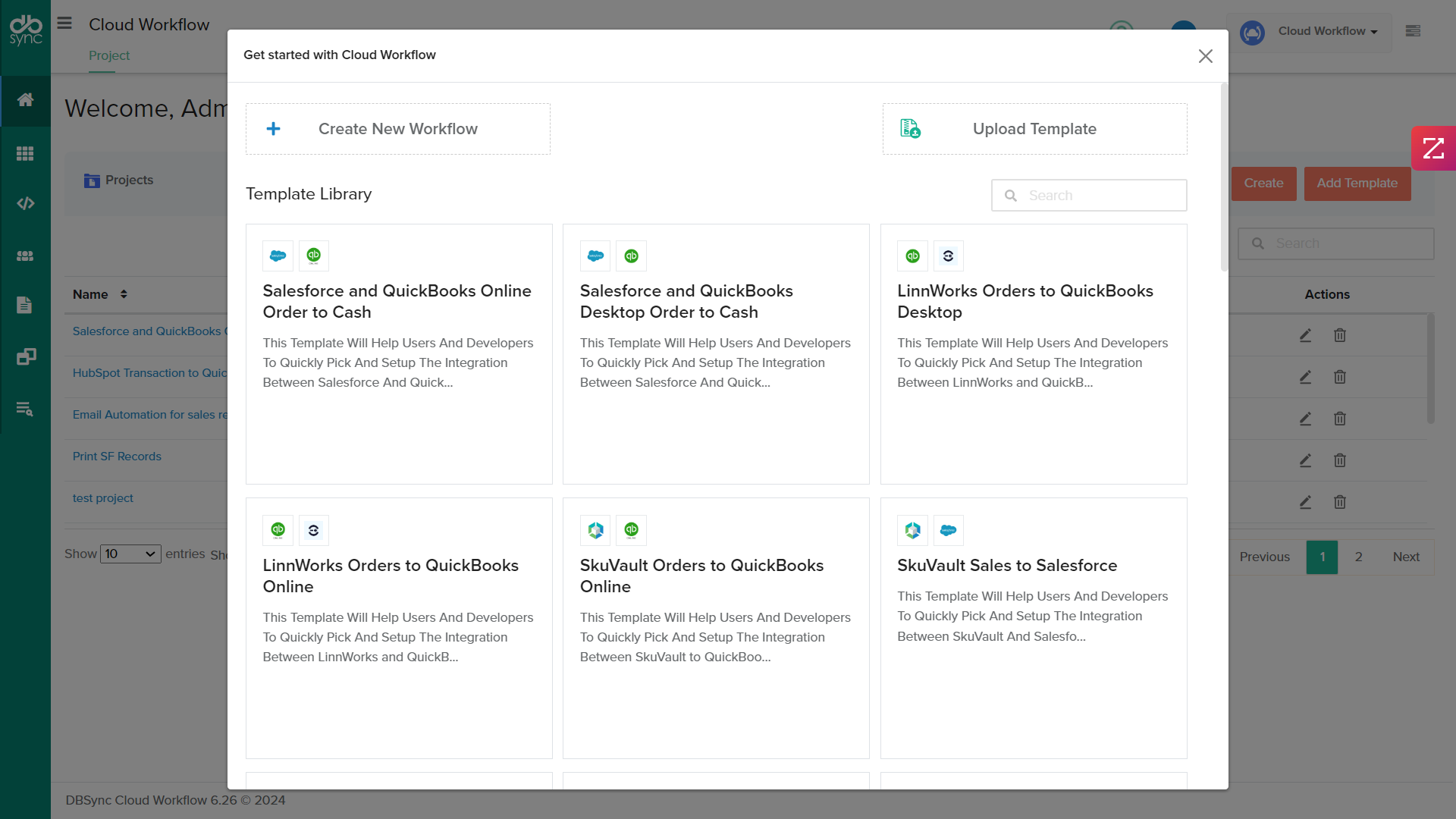Open the HubSpot Transaction project link
This screenshot has height=819, width=1456.
tap(150, 373)
